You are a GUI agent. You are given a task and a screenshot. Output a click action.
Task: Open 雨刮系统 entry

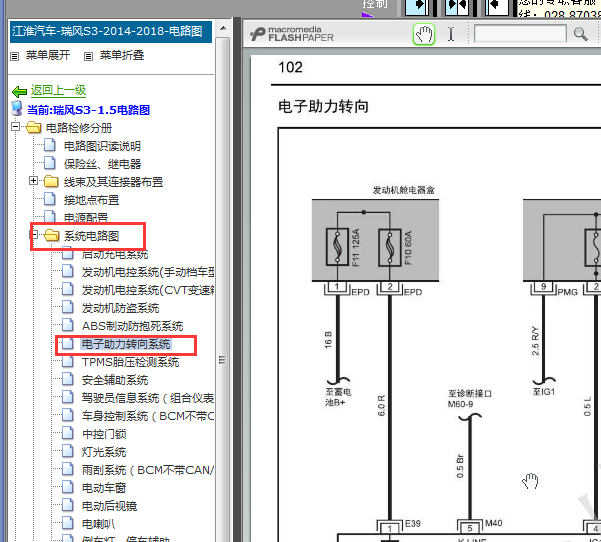148,470
